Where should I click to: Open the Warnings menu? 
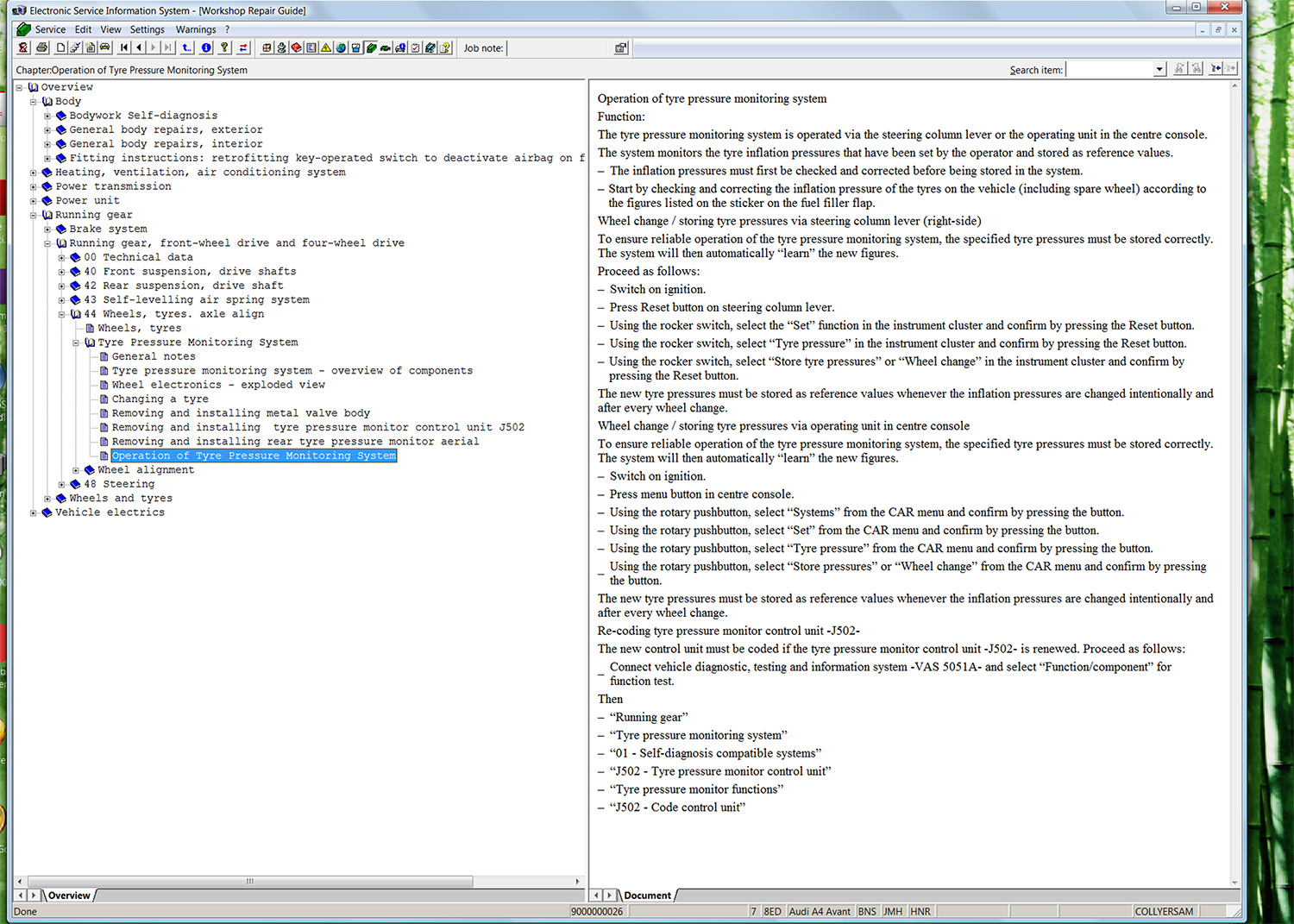click(x=196, y=29)
